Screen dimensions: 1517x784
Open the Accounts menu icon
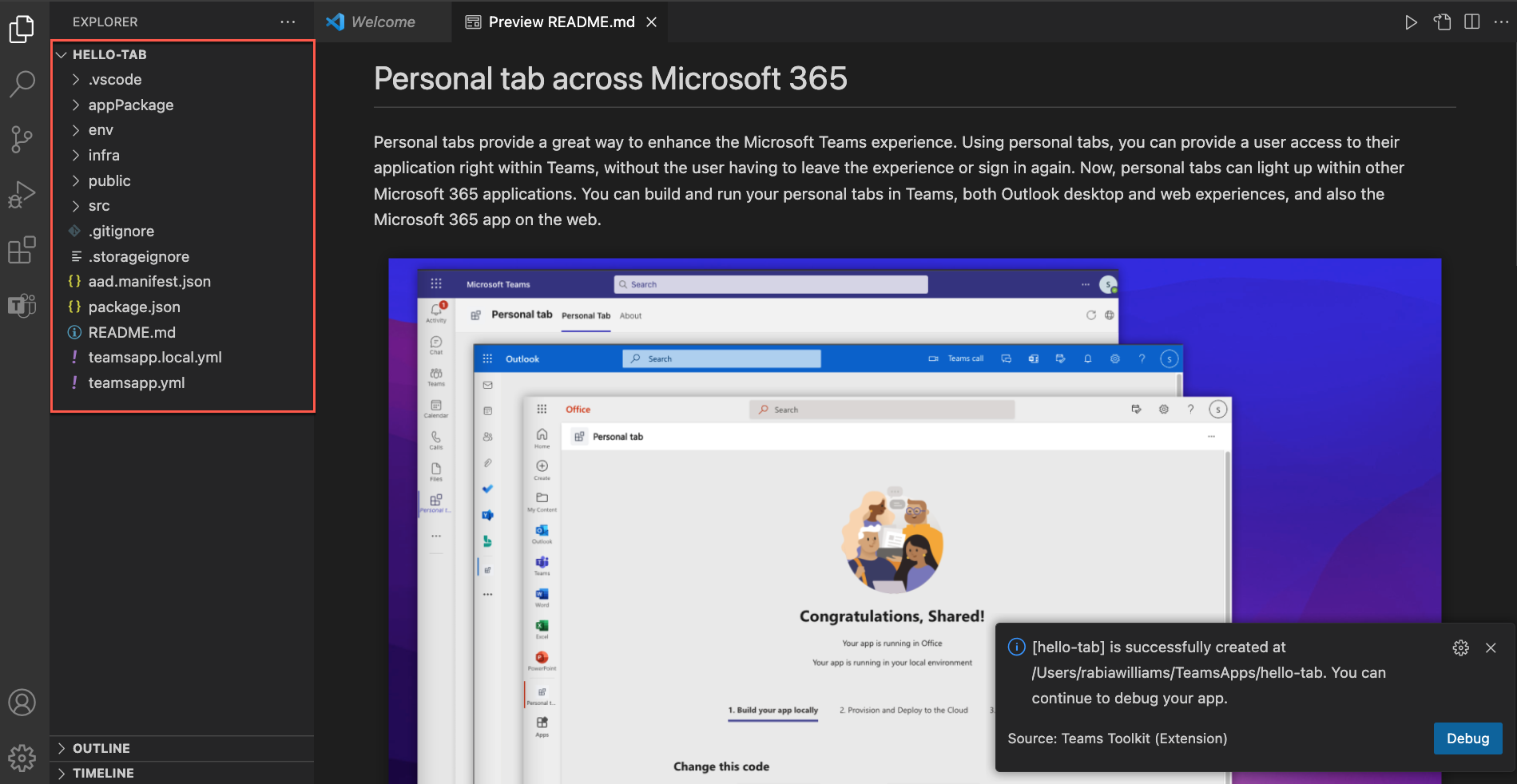[x=22, y=703]
